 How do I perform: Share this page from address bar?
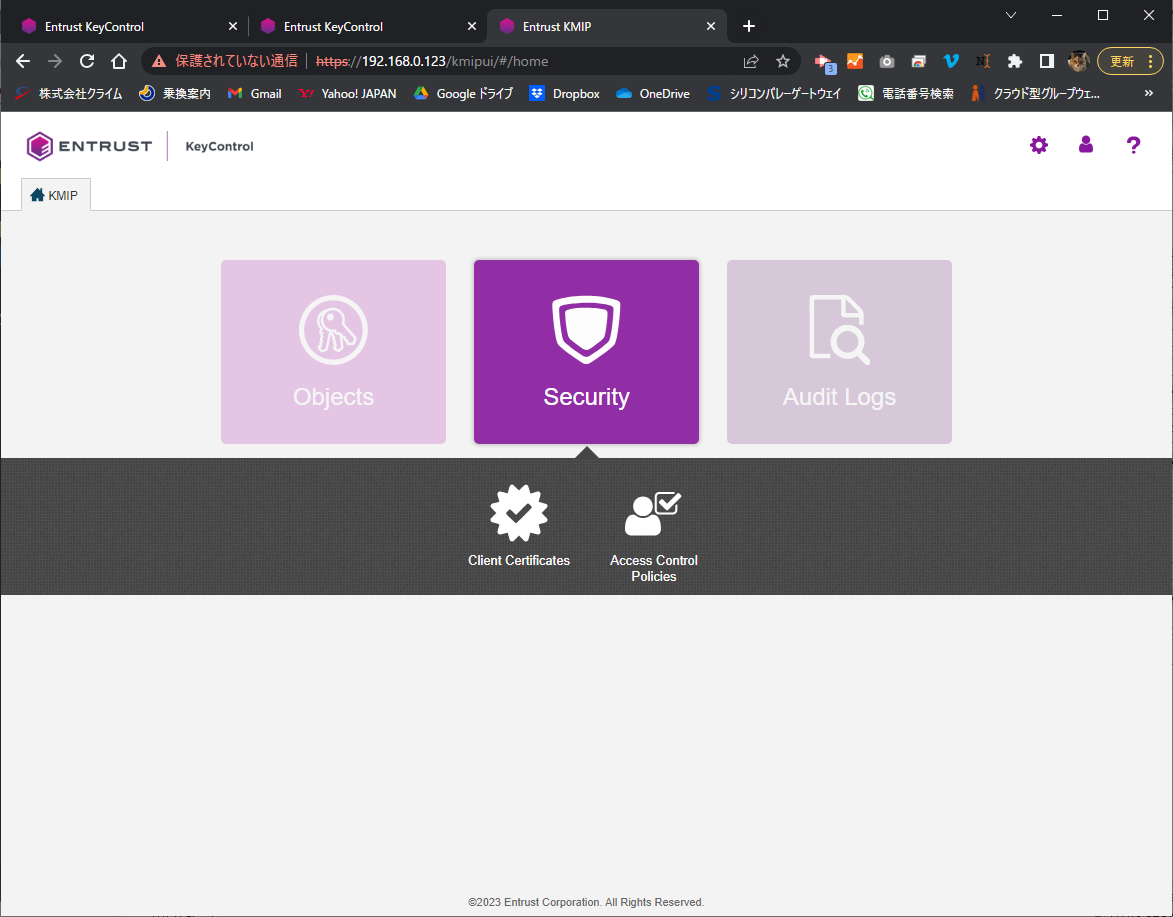751,61
